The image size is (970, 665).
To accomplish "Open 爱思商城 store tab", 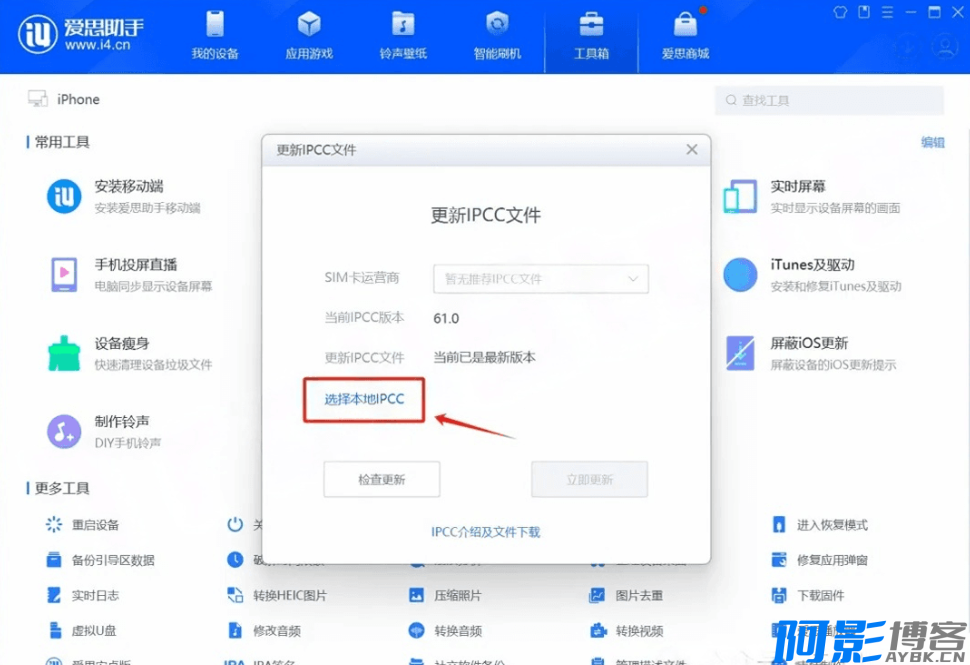I will [x=685, y=36].
